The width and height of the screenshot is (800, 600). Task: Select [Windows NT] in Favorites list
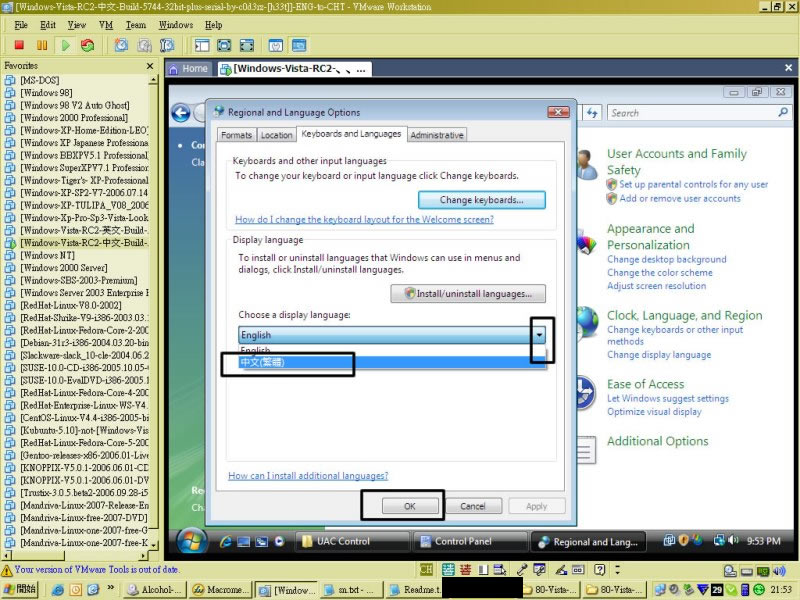click(47, 255)
